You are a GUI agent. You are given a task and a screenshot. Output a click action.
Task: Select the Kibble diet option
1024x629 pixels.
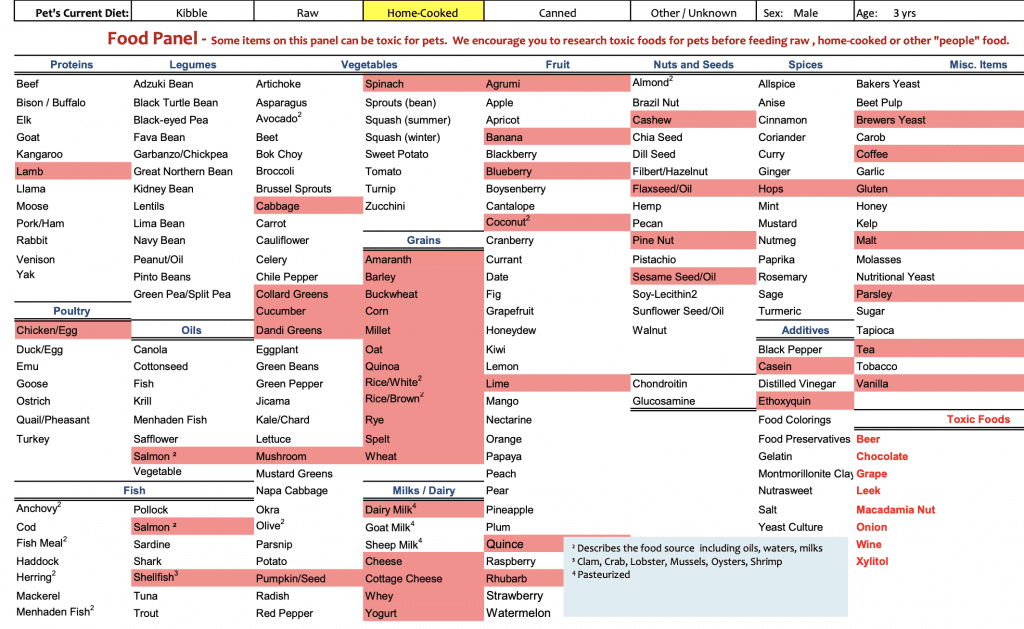(x=192, y=11)
